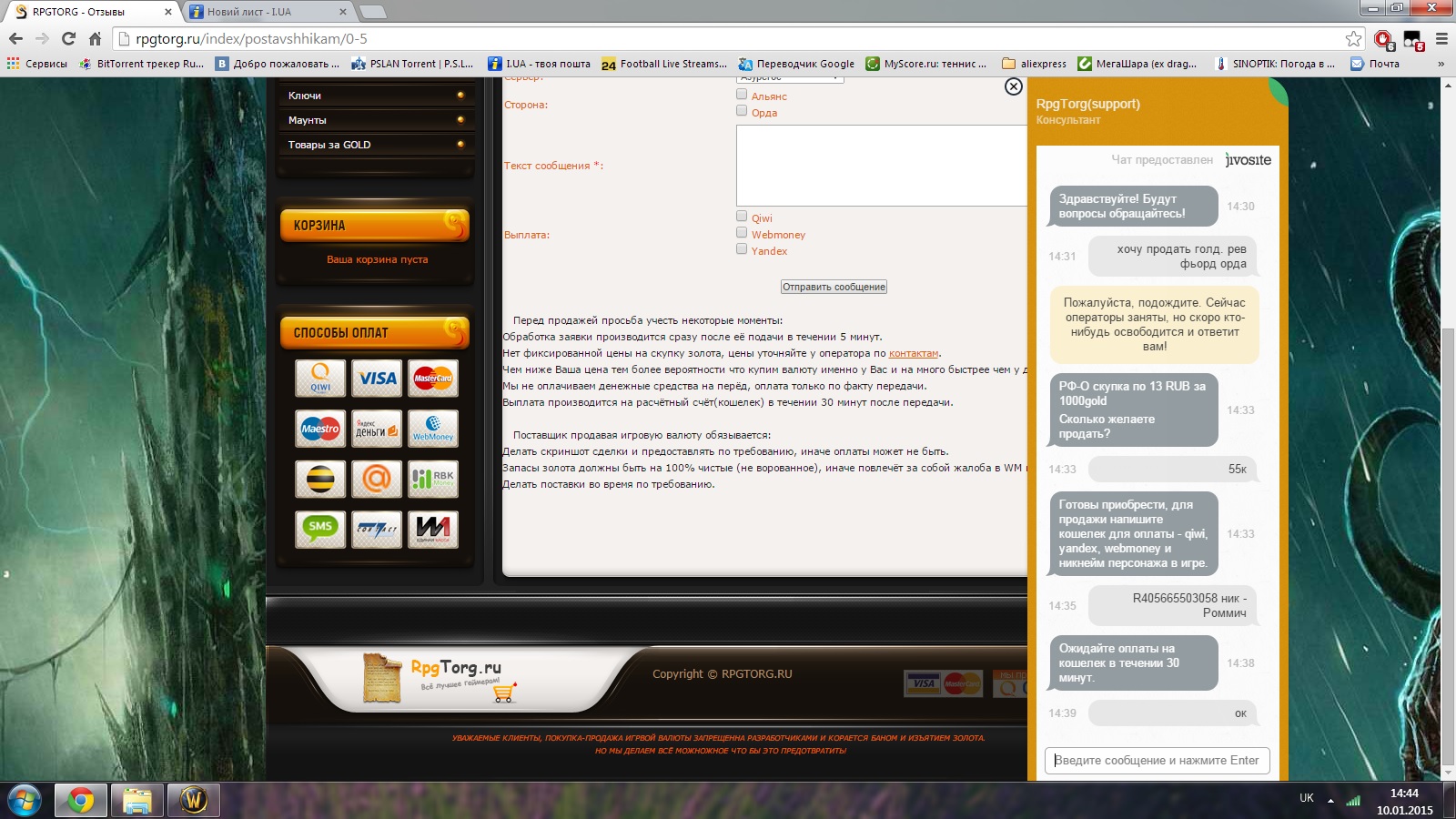Click the browser back arrow
Screen dimensions: 1456x819
tap(15, 38)
